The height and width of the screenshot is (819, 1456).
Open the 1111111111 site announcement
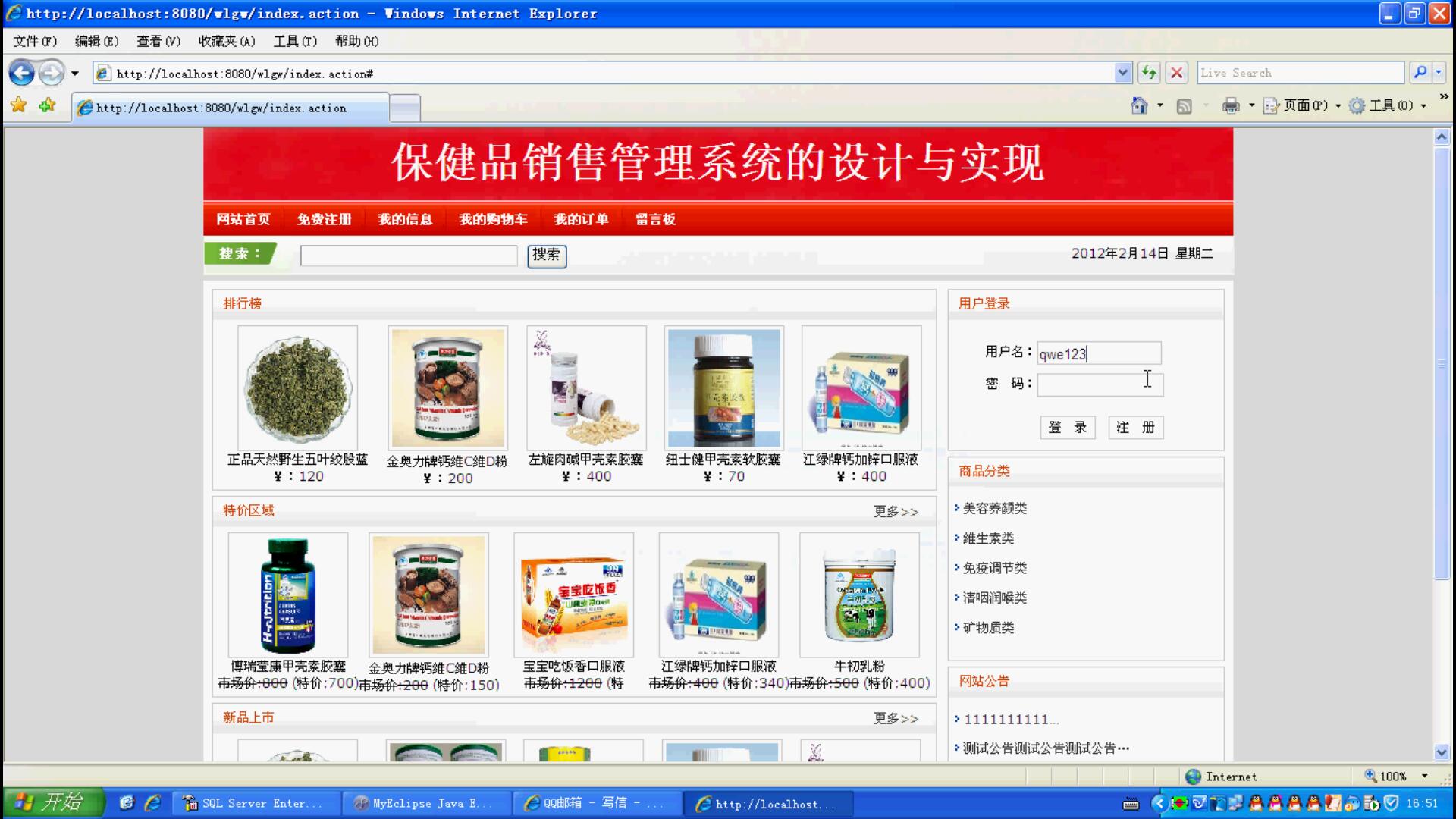[x=1011, y=719]
